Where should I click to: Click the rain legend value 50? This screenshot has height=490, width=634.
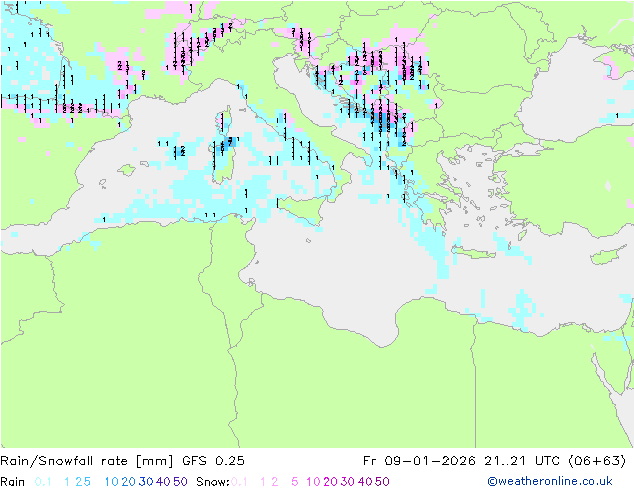(180, 482)
